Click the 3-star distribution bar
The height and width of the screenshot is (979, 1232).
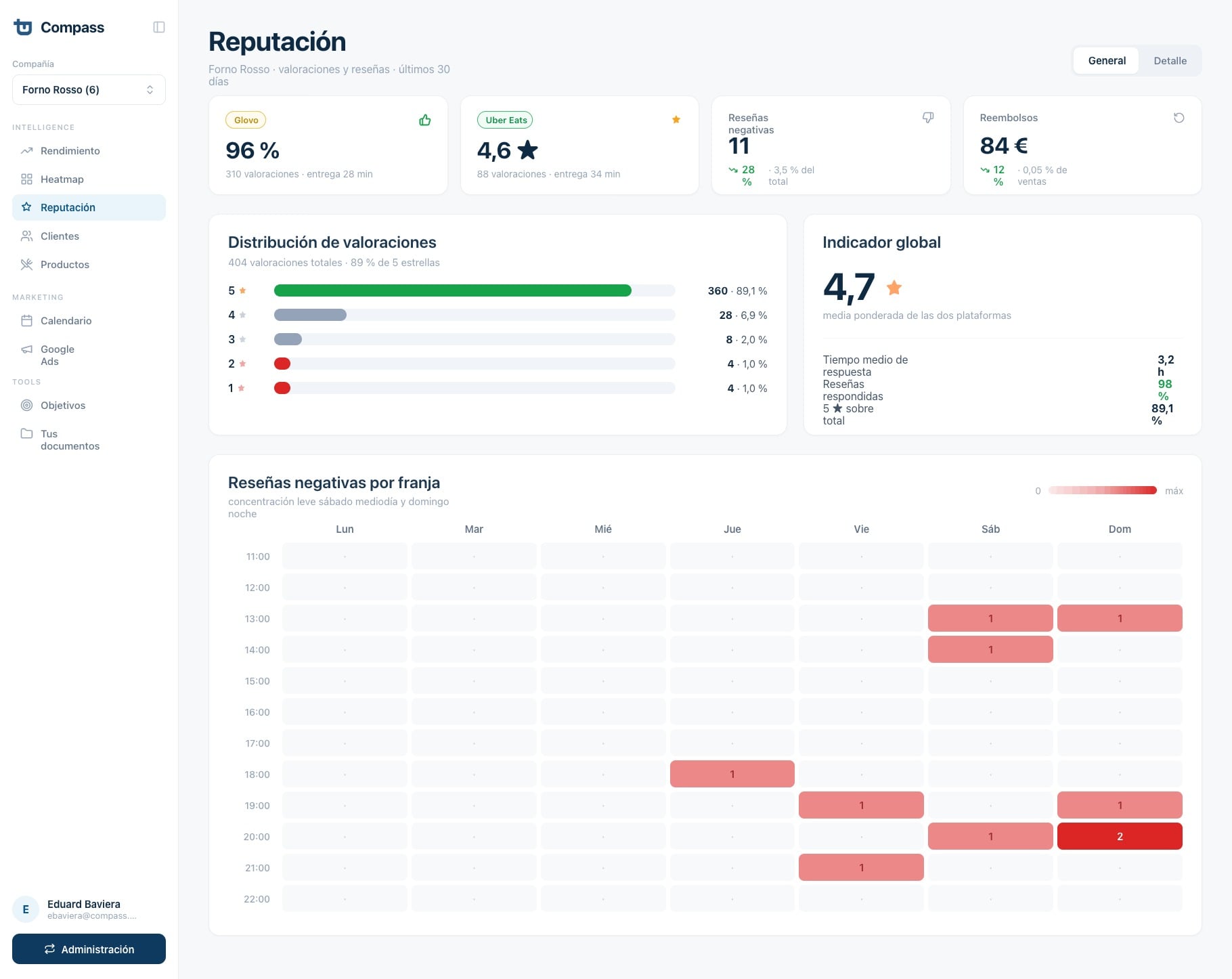click(x=288, y=339)
